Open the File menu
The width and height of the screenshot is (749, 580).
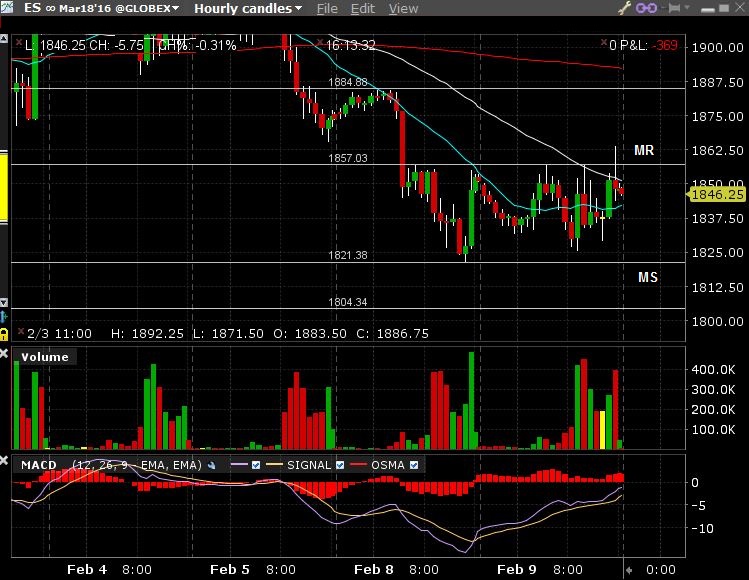pyautogui.click(x=327, y=9)
